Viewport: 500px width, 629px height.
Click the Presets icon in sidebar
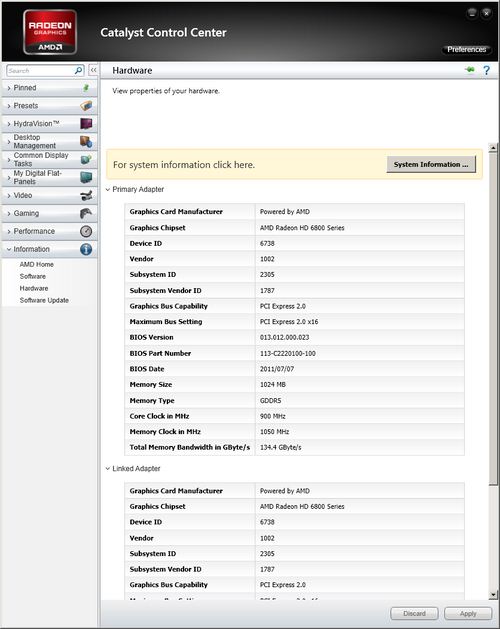86,106
